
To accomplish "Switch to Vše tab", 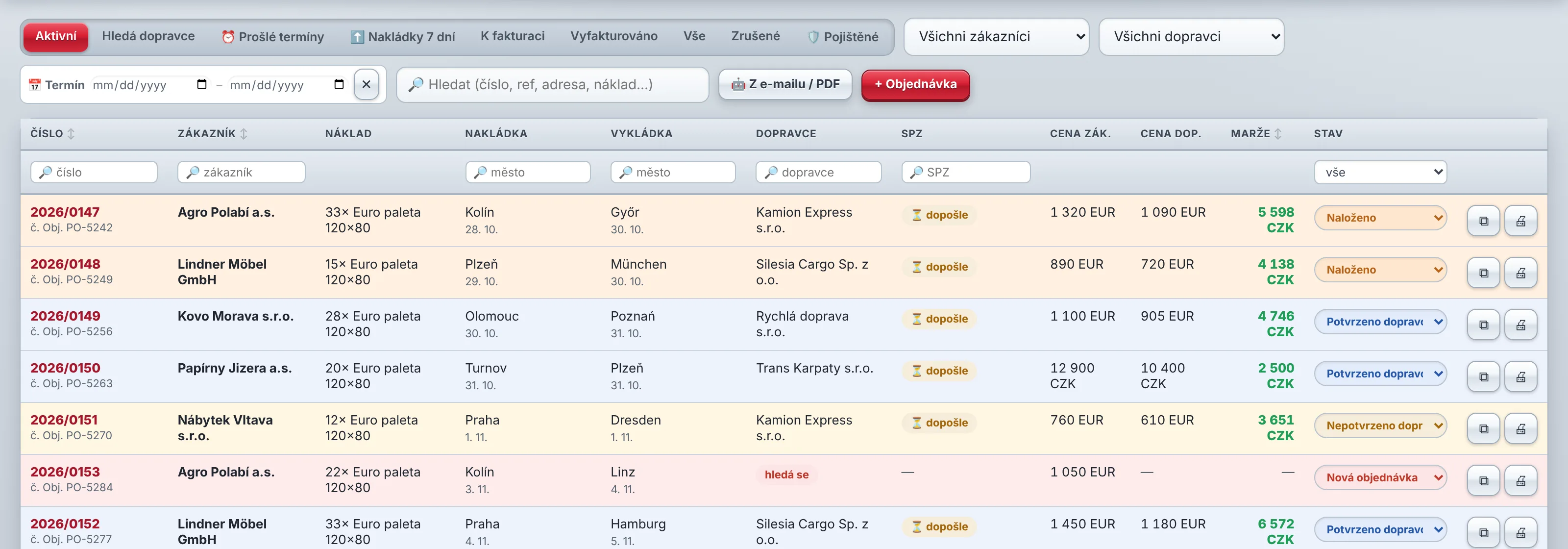I will [694, 37].
